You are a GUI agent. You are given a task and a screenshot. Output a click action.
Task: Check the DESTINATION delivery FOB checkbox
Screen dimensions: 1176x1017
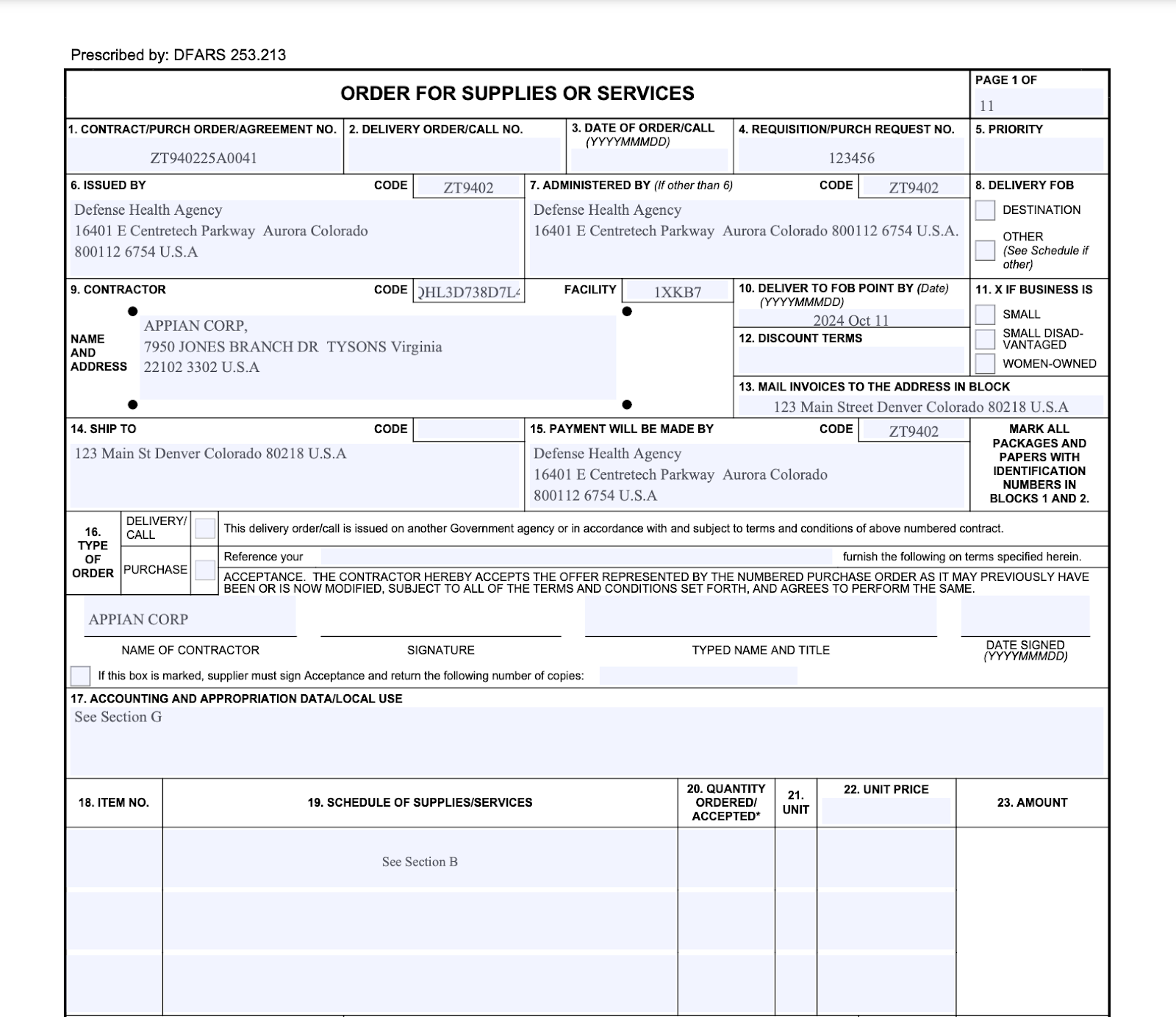[x=985, y=210]
